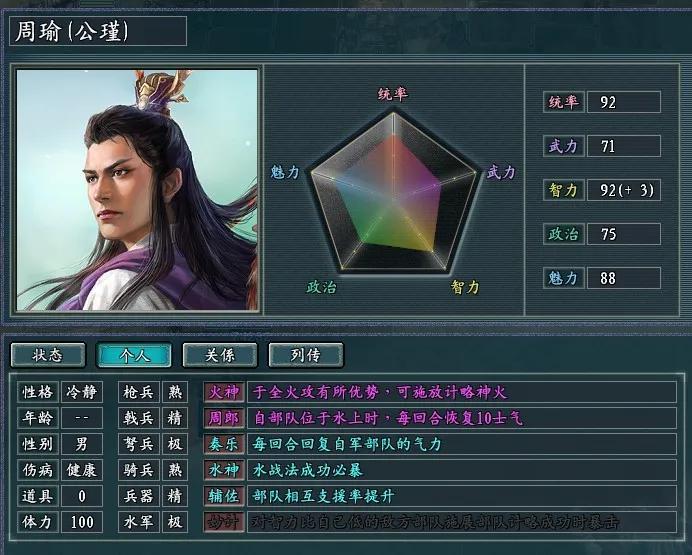This screenshot has width=692, height=555.
Task: Click the 魅力 value field showing 88
Action: [624, 278]
